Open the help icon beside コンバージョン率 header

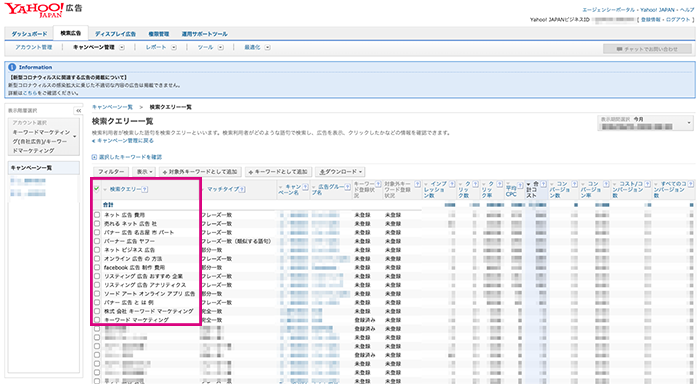(x=606, y=184)
